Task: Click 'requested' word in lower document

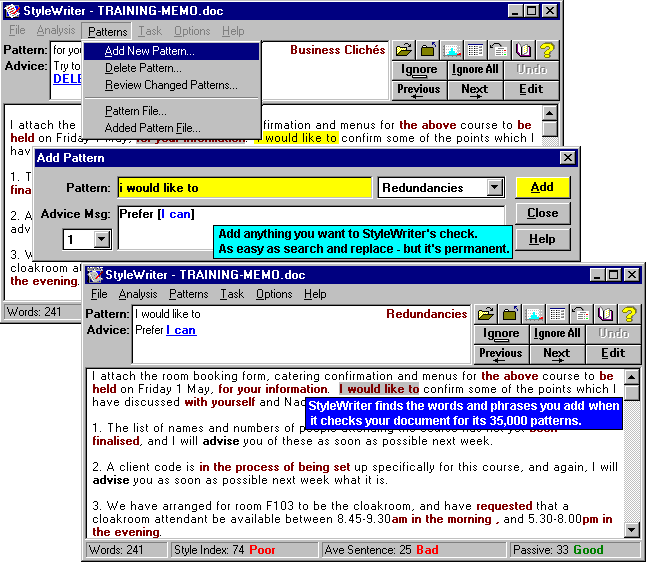Action: click(x=504, y=506)
